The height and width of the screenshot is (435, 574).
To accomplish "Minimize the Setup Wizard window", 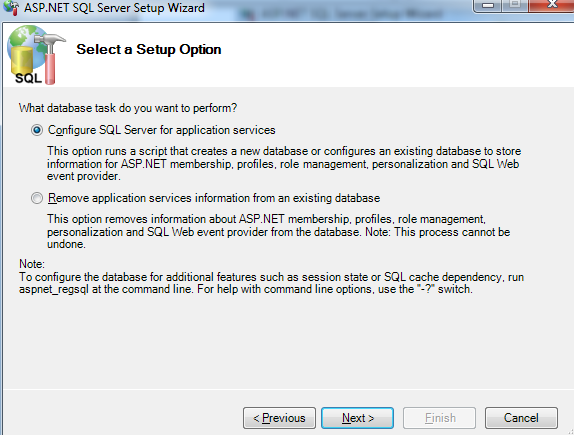I will tap(488, 5).
